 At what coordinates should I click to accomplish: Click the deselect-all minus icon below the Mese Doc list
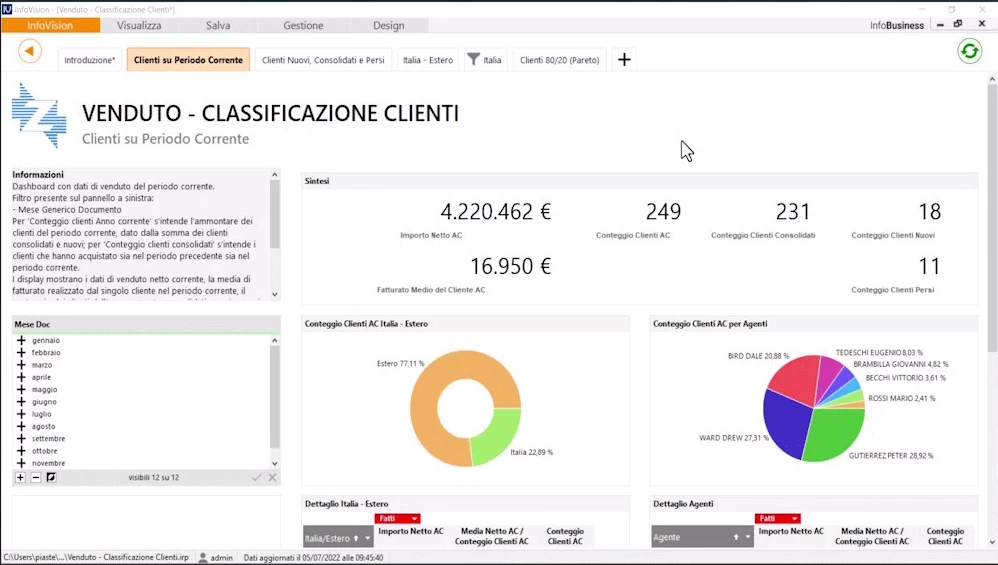35,478
